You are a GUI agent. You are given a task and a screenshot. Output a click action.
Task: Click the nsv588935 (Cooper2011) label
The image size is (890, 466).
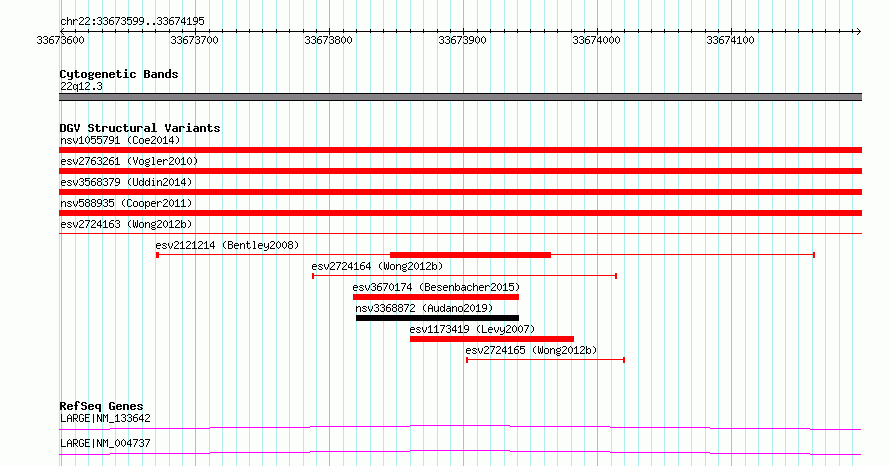click(127, 203)
